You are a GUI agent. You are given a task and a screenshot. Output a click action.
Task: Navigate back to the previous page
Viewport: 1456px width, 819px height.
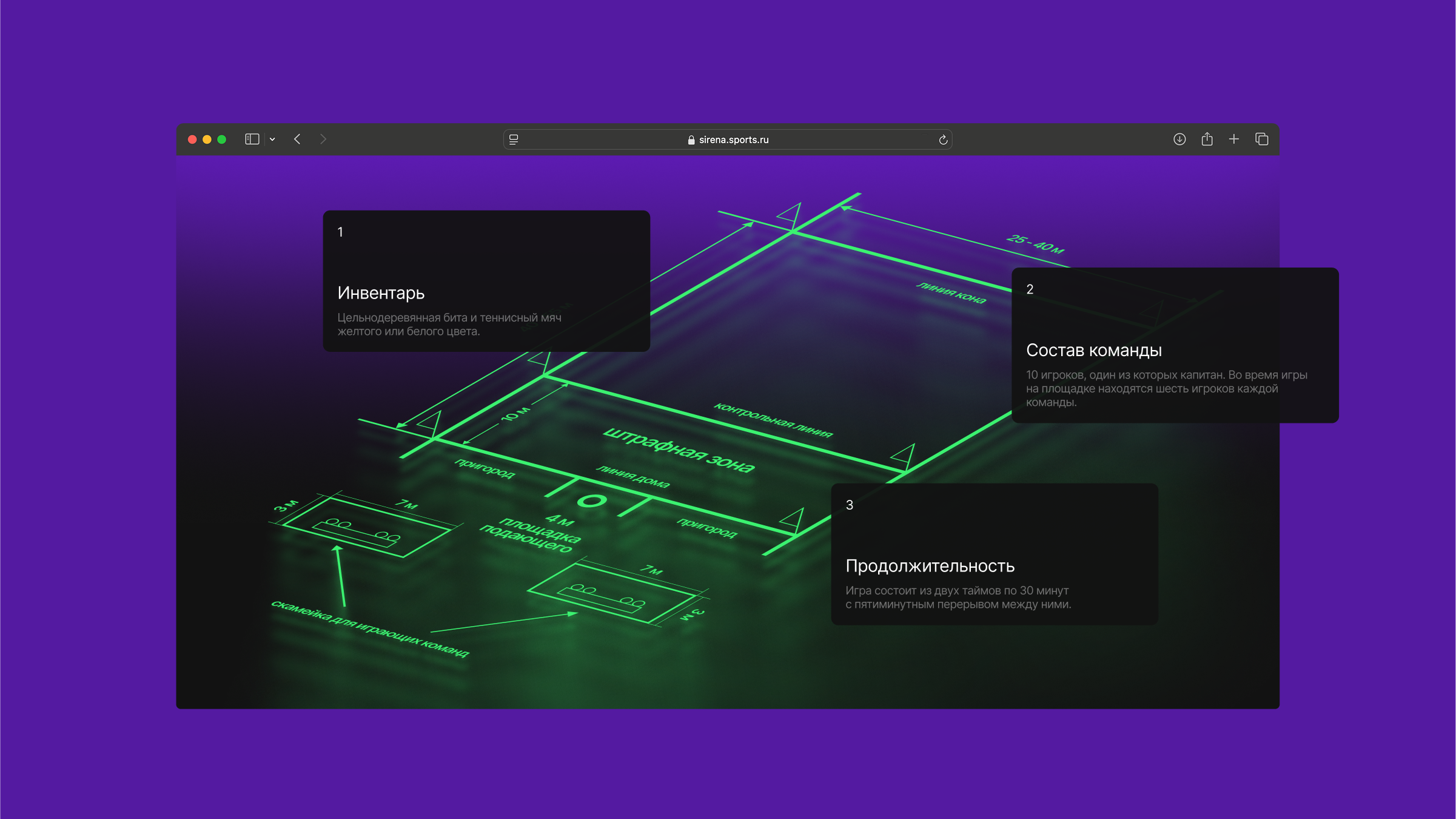297,139
